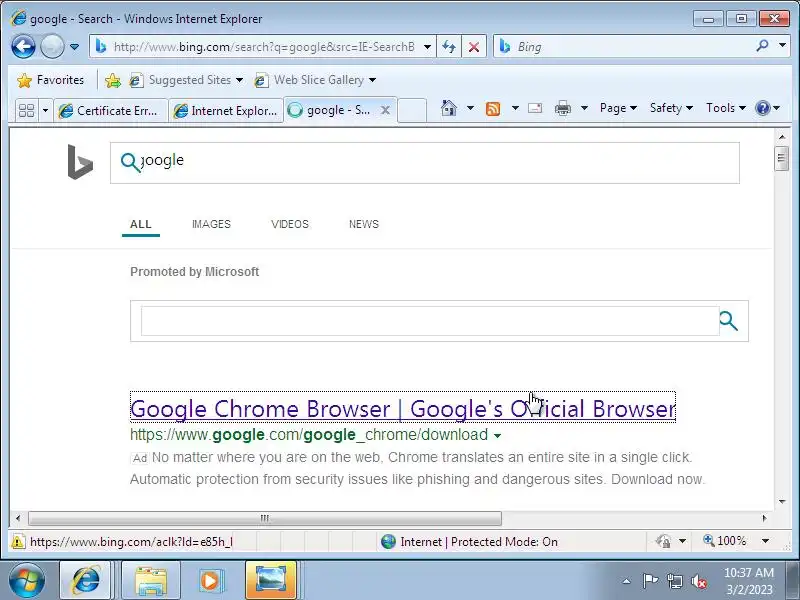This screenshot has height=600, width=800.
Task: Click the picture viewer taskbar icon
Action: click(x=271, y=581)
